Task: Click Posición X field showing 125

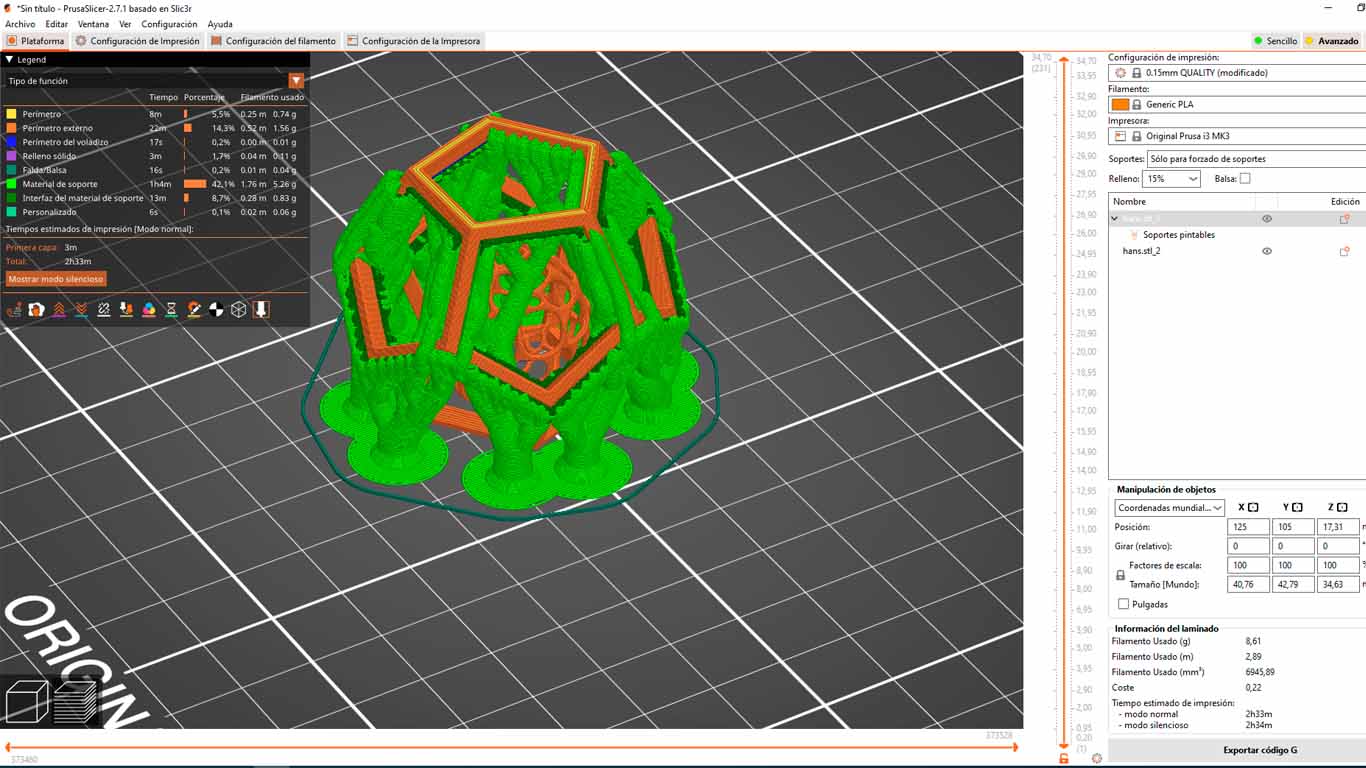Action: click(1248, 527)
